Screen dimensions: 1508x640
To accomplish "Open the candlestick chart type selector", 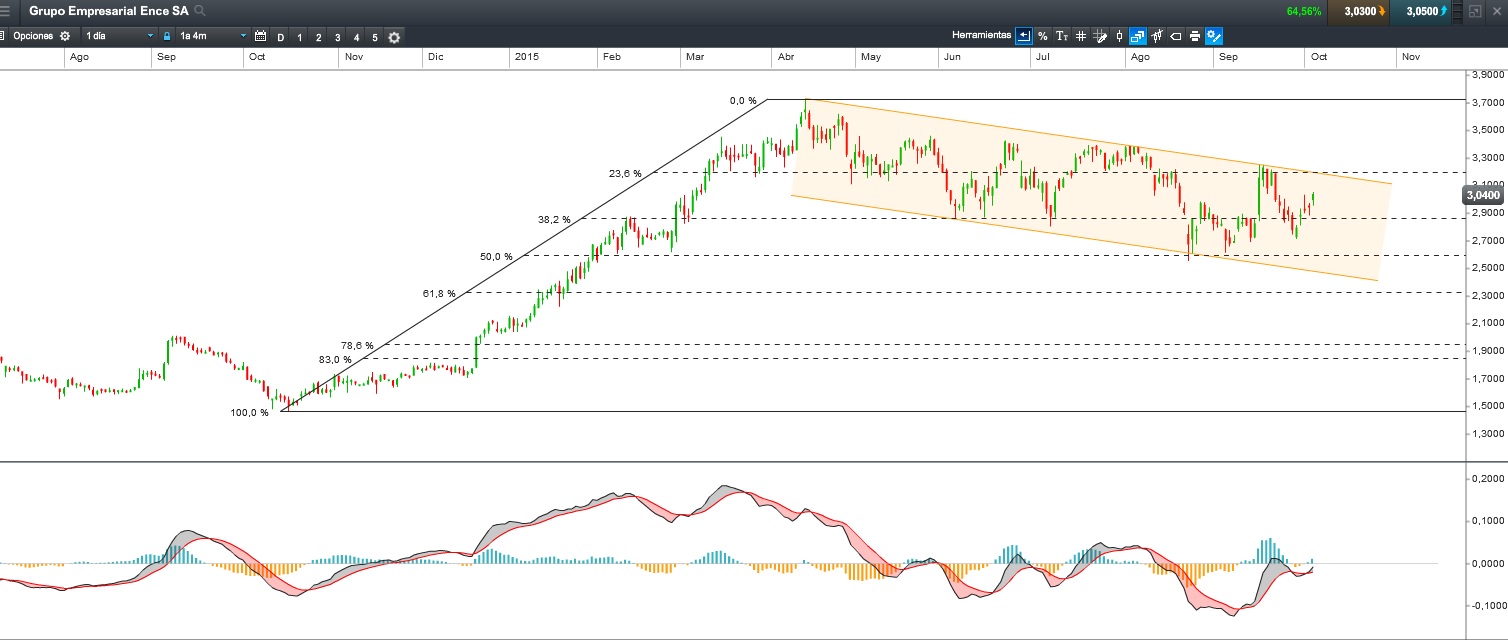I will 1119,36.
